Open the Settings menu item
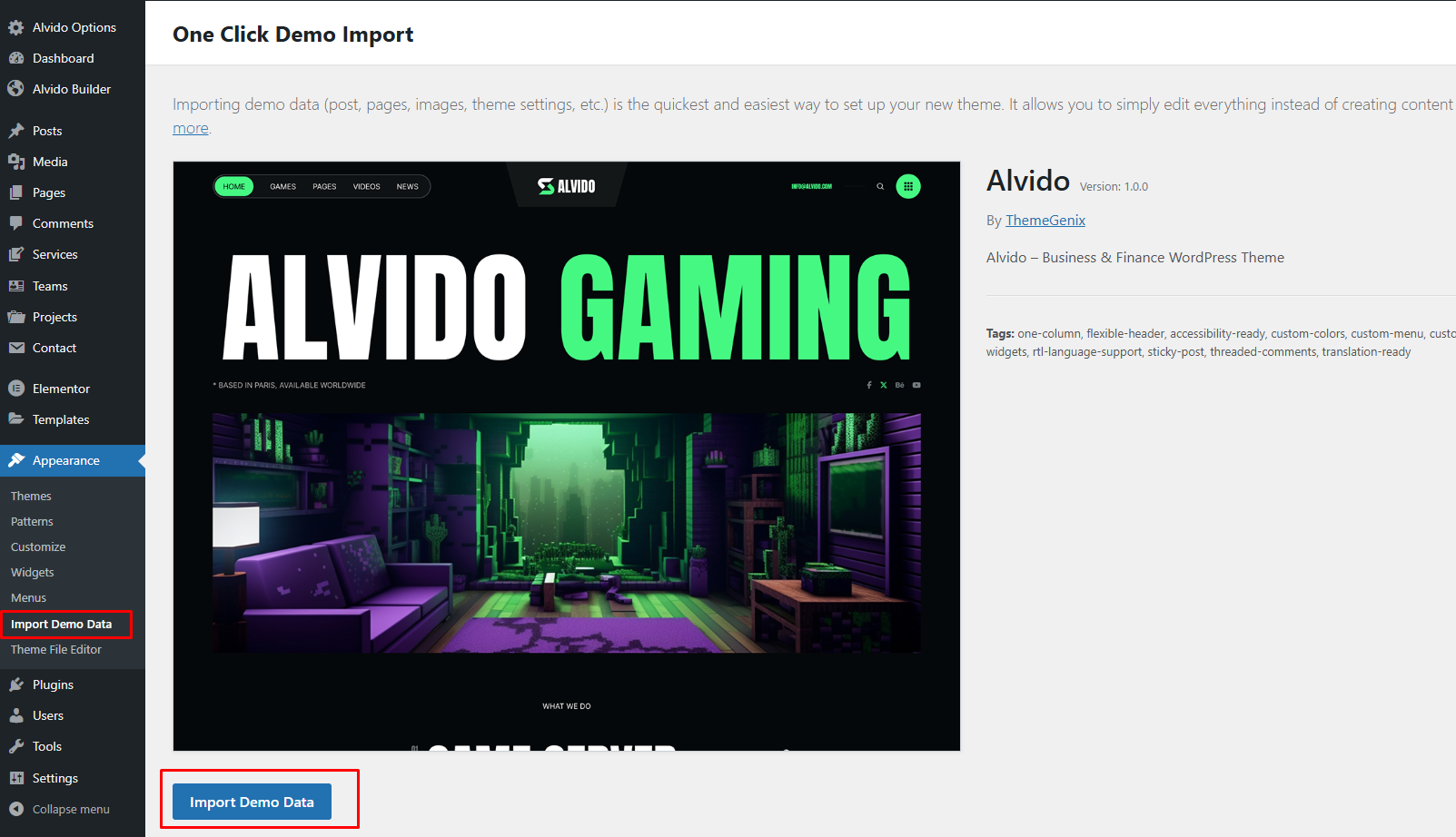 pyautogui.click(x=73, y=778)
